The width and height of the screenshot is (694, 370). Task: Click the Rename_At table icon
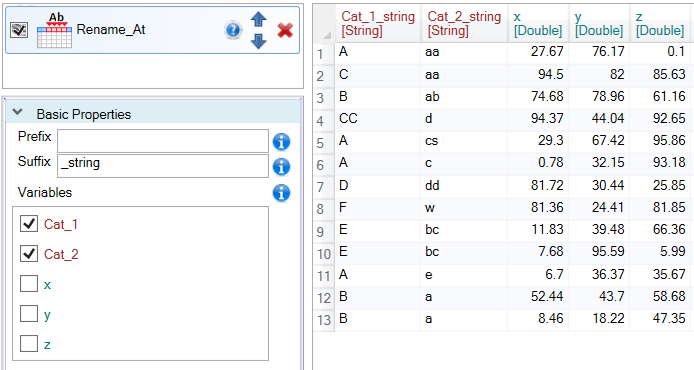click(55, 31)
